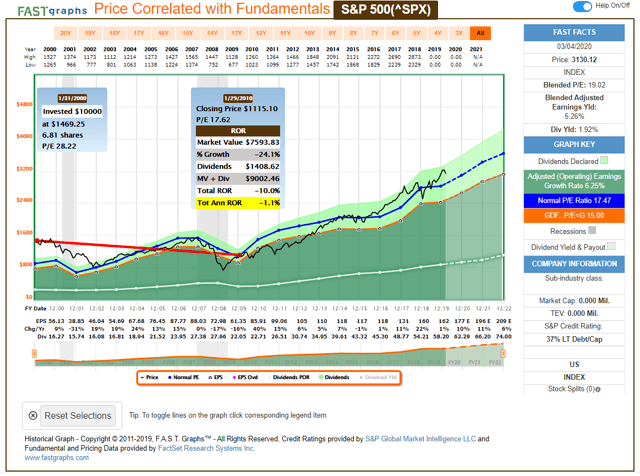Select the 12Y time range tab
This screenshot has height=476, width=640.
coord(261,33)
